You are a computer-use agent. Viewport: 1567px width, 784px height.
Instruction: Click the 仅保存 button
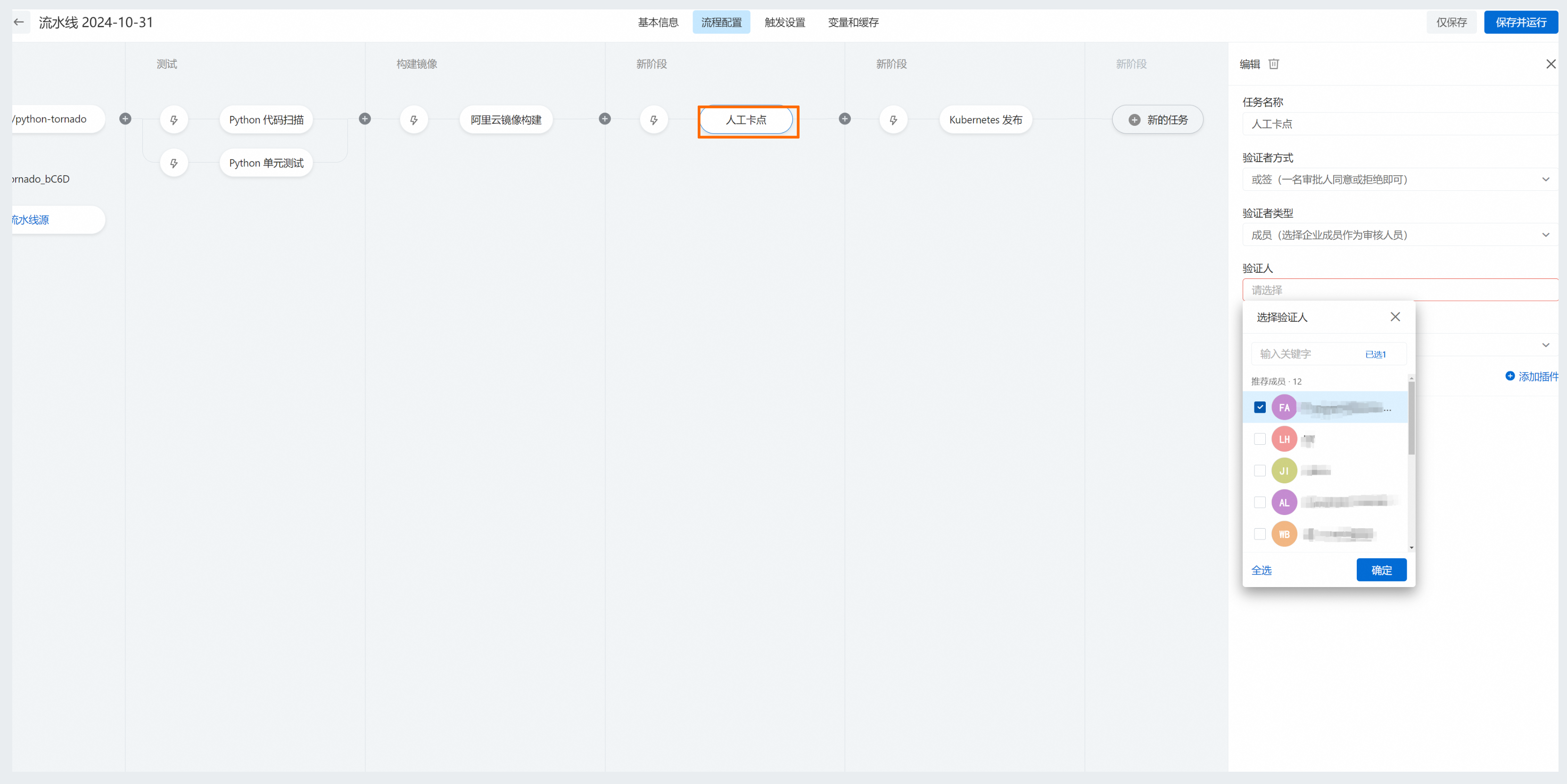(1452, 23)
